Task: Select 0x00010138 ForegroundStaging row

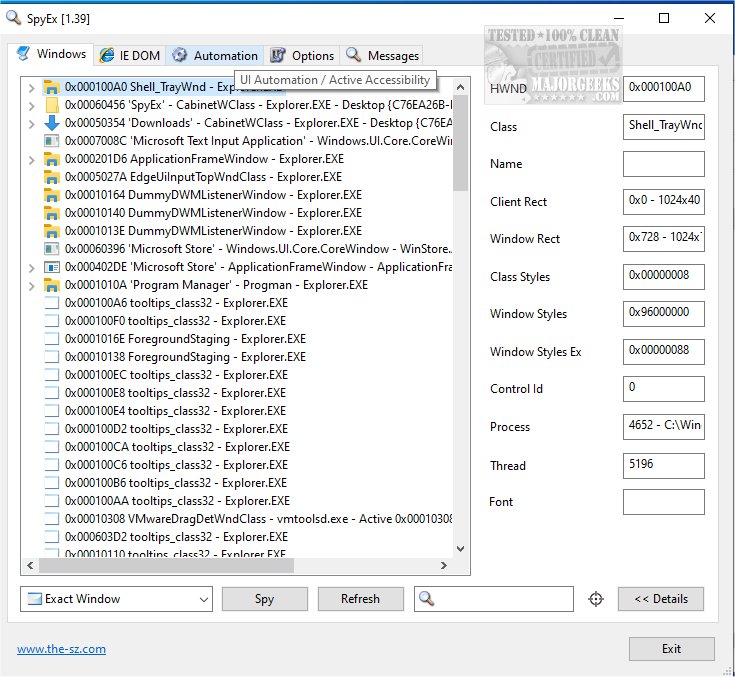Action: (x=185, y=357)
